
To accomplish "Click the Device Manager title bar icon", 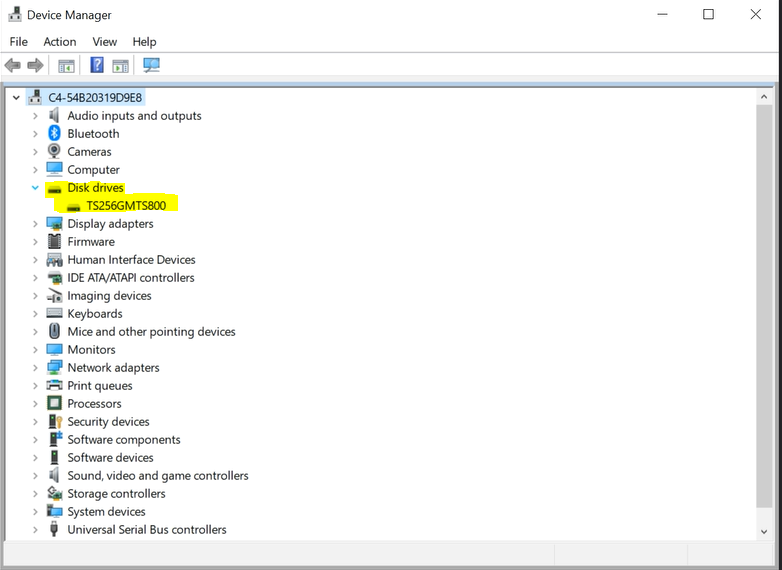I will pyautogui.click(x=15, y=14).
